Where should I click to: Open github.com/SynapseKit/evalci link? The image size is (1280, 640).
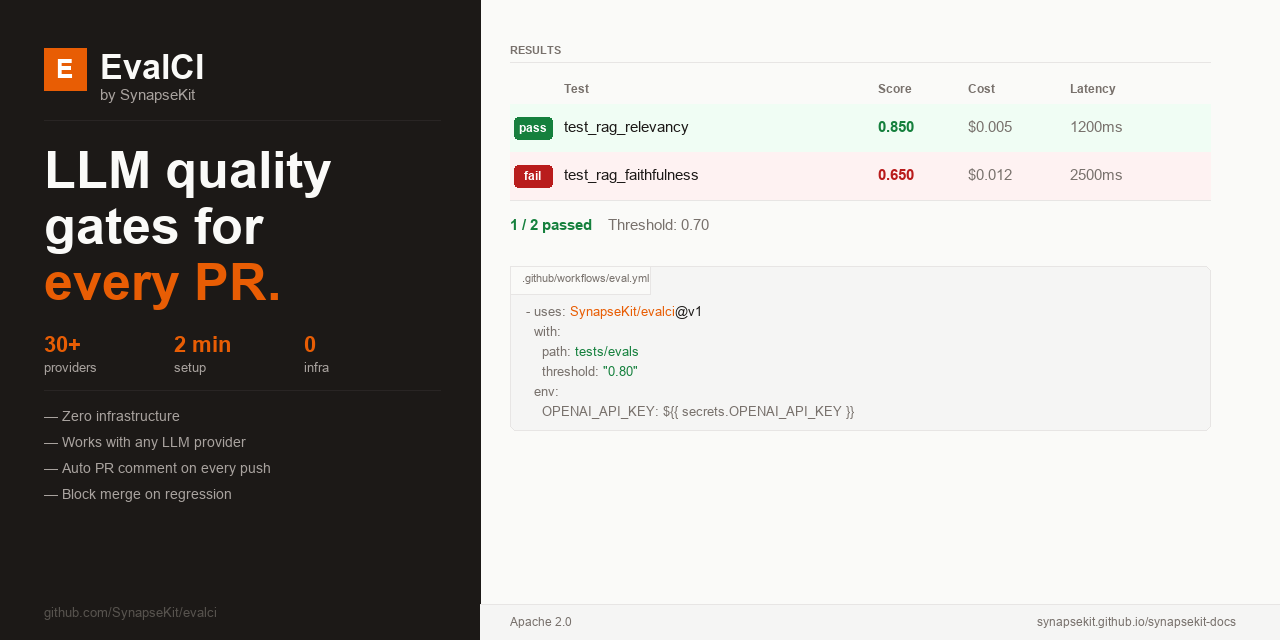click(x=130, y=613)
